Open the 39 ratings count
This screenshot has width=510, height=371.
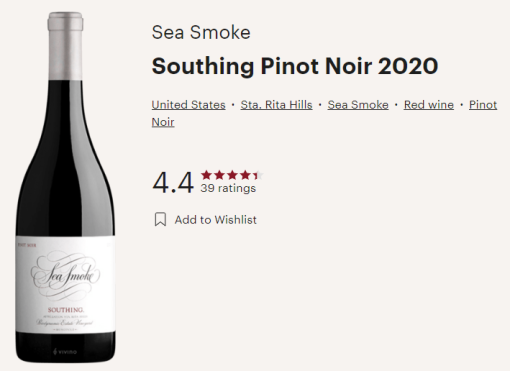(228, 188)
